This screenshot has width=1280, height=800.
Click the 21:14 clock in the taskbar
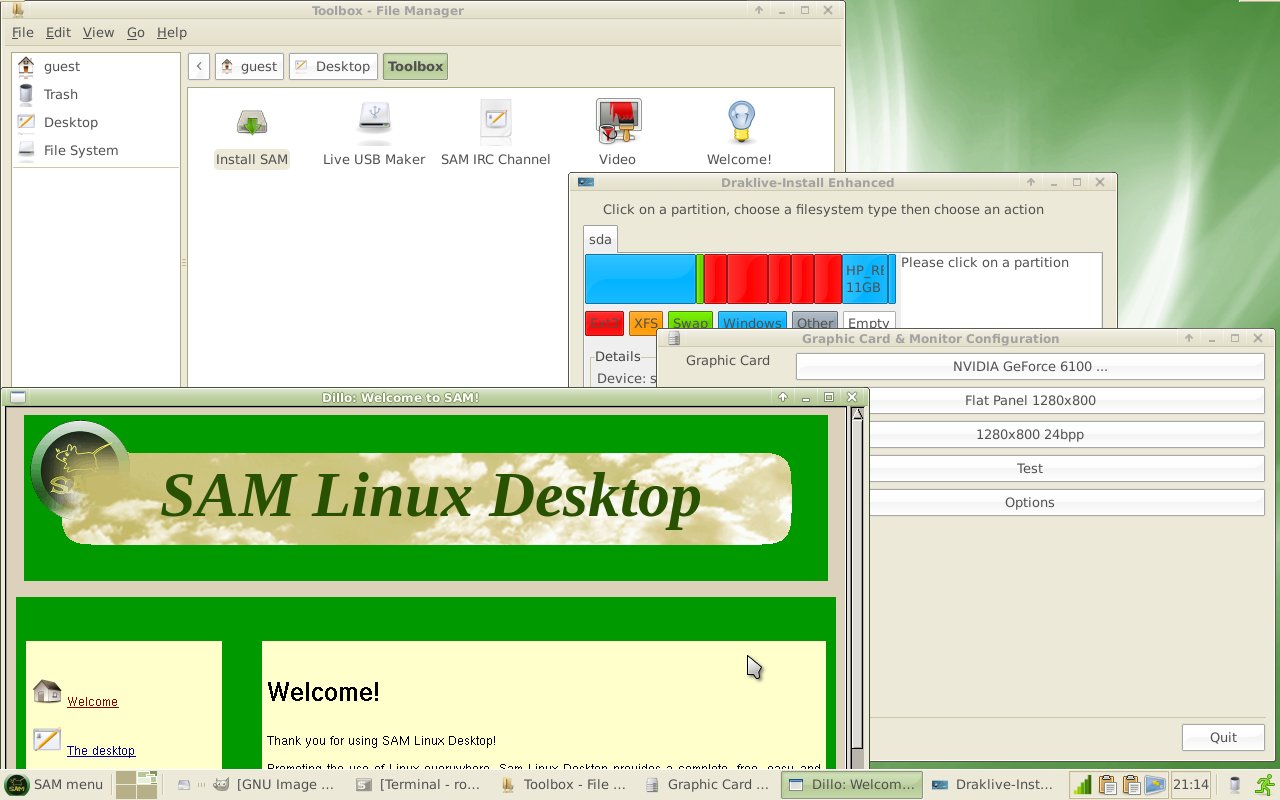[1190, 785]
